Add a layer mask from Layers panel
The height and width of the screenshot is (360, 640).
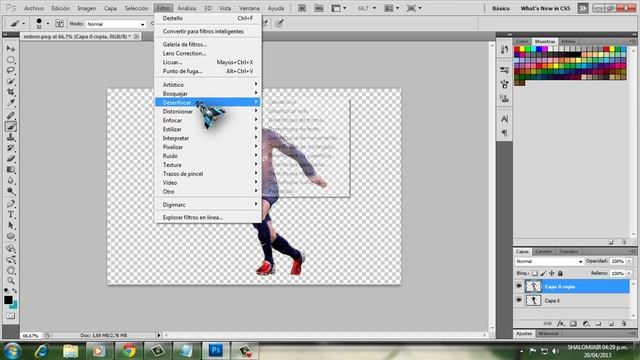pos(573,324)
